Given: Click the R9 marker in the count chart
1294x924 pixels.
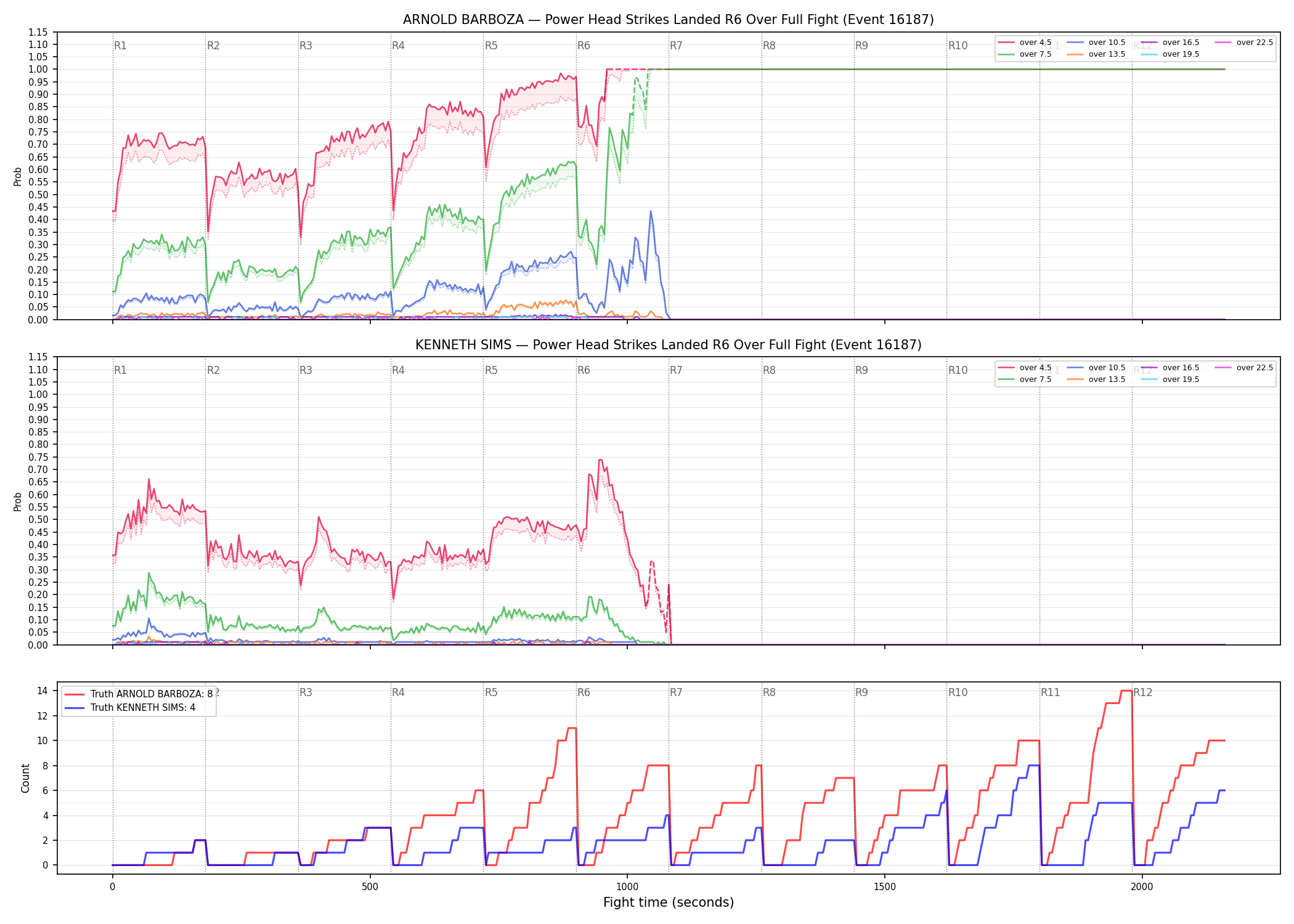Looking at the screenshot, I should [x=861, y=692].
